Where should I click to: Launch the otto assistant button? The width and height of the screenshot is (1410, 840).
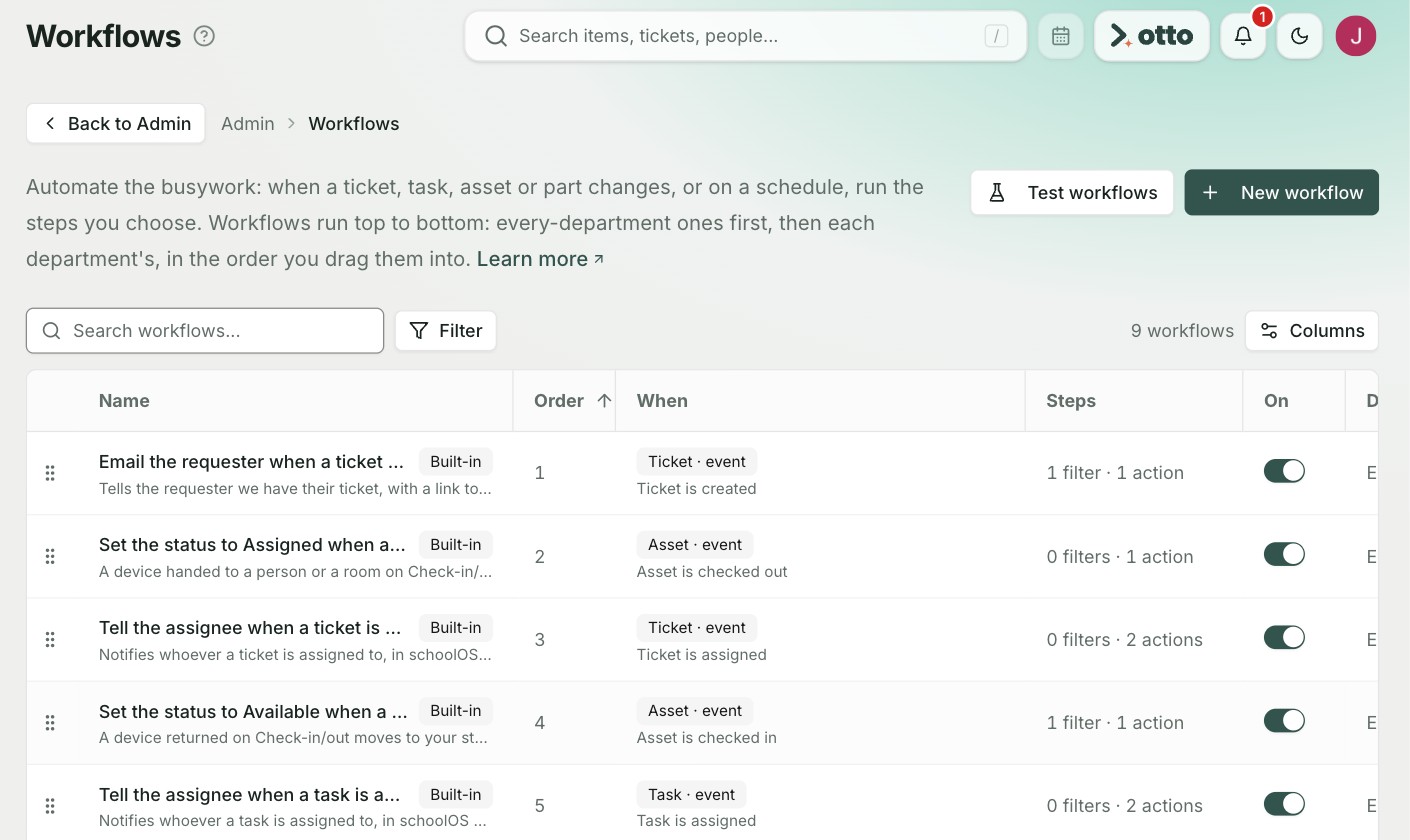pyautogui.click(x=1152, y=36)
